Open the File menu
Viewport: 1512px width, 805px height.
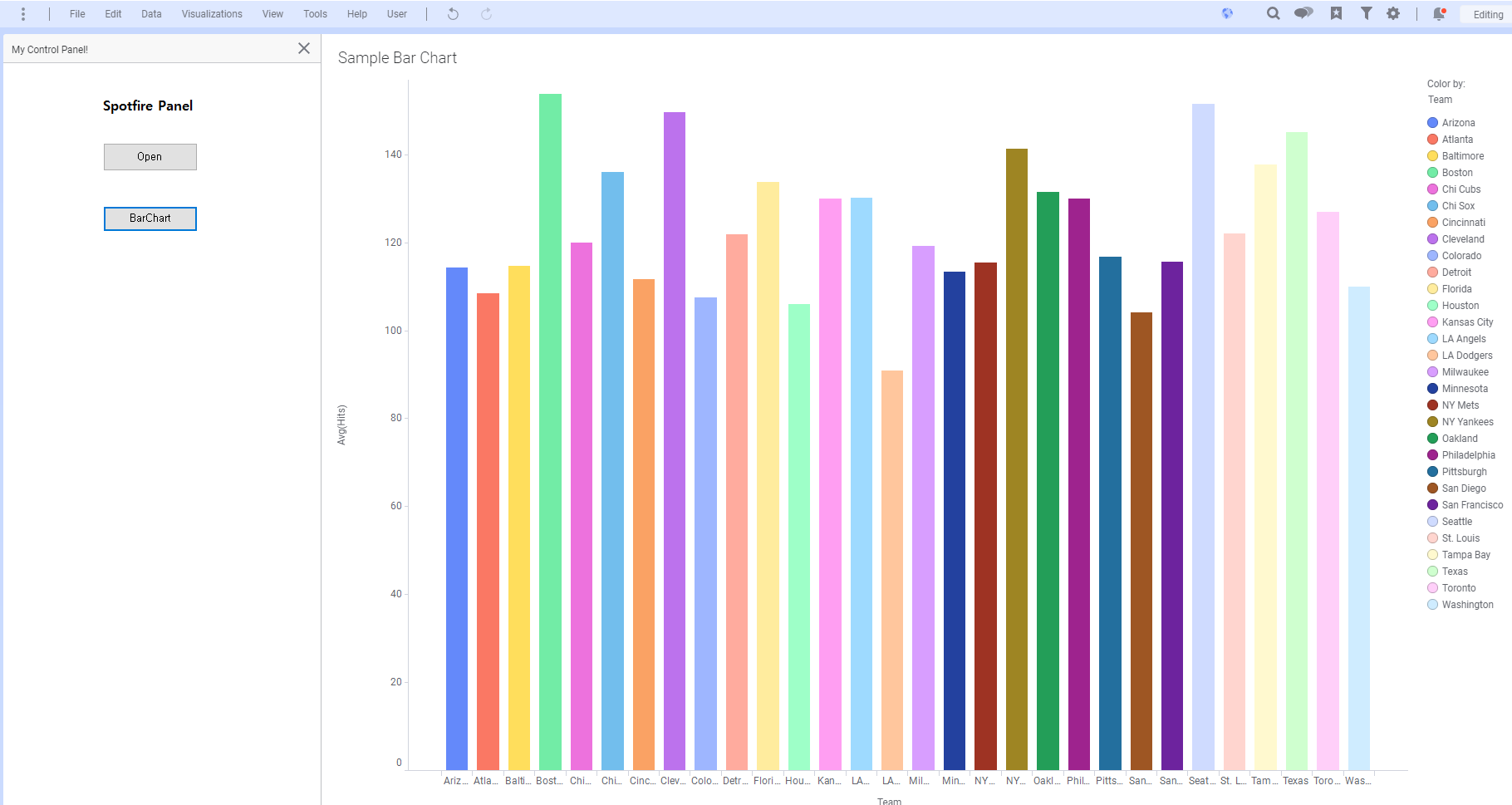pos(77,14)
